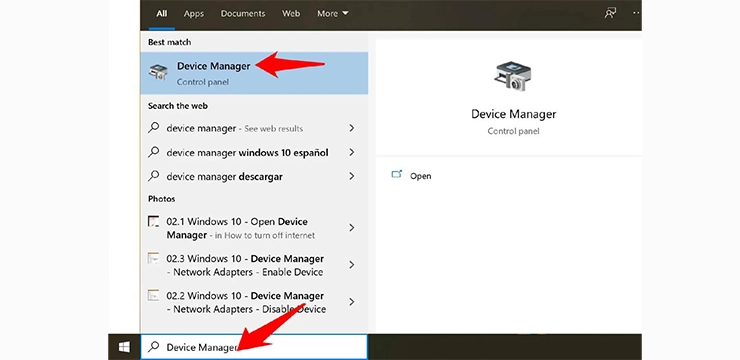Click thumbnail of '02.3 Windows 10' photo

(153, 258)
